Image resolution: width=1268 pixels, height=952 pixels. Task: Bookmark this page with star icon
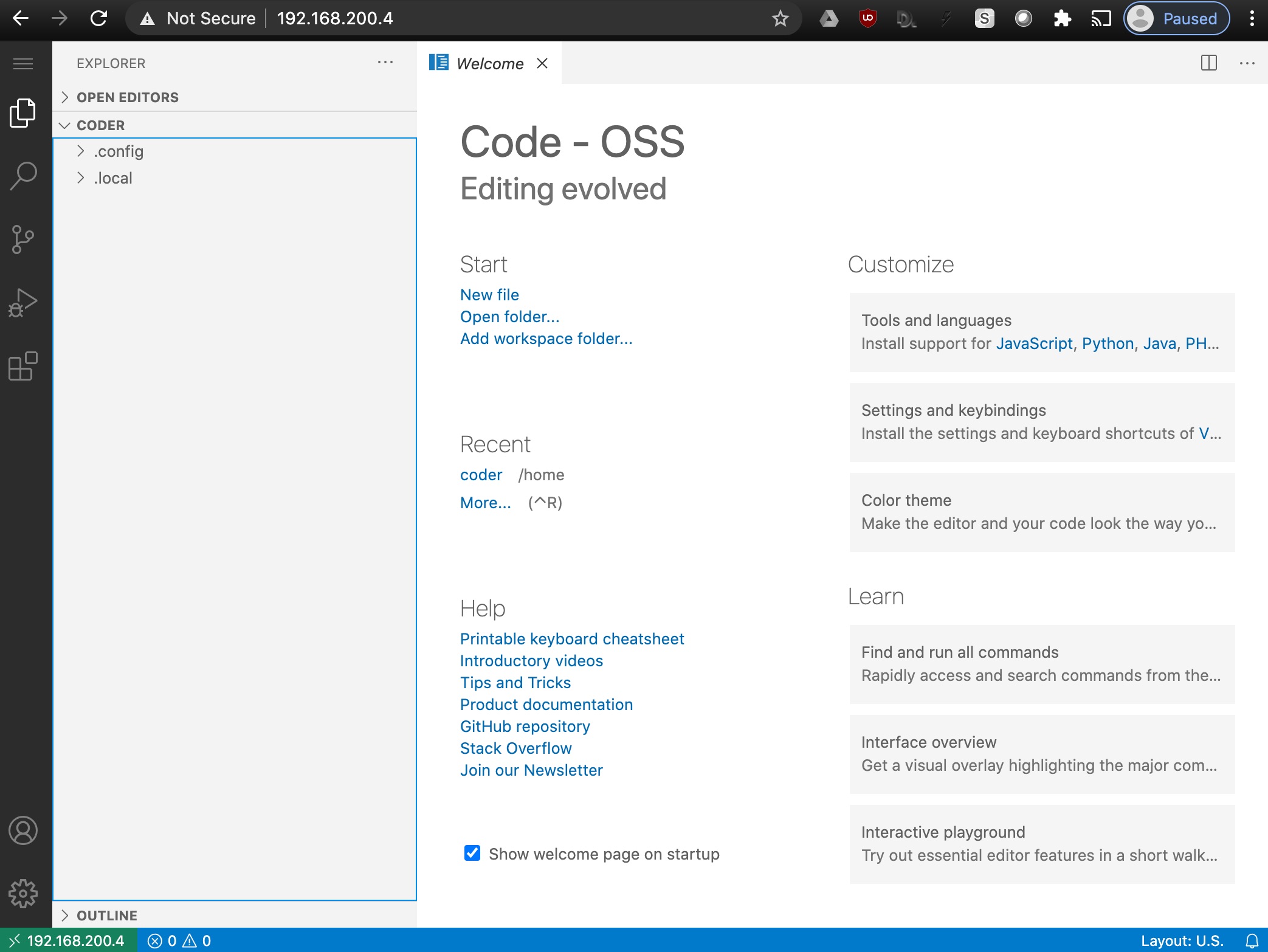click(x=780, y=19)
